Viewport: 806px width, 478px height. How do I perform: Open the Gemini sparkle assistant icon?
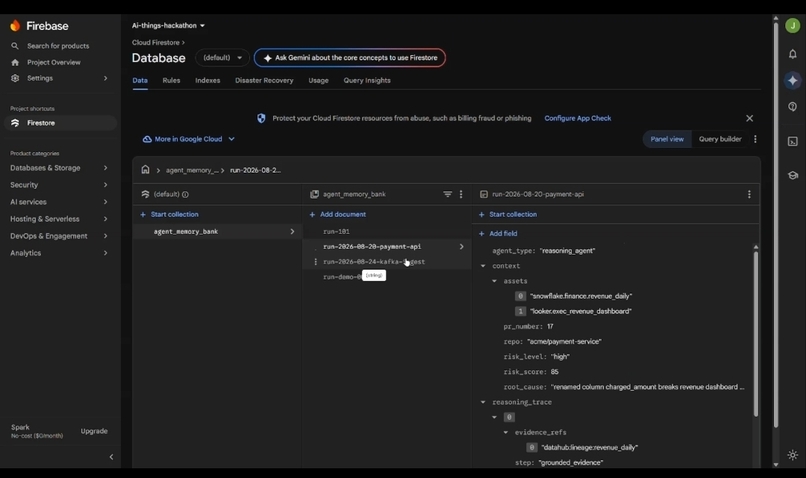click(x=792, y=80)
